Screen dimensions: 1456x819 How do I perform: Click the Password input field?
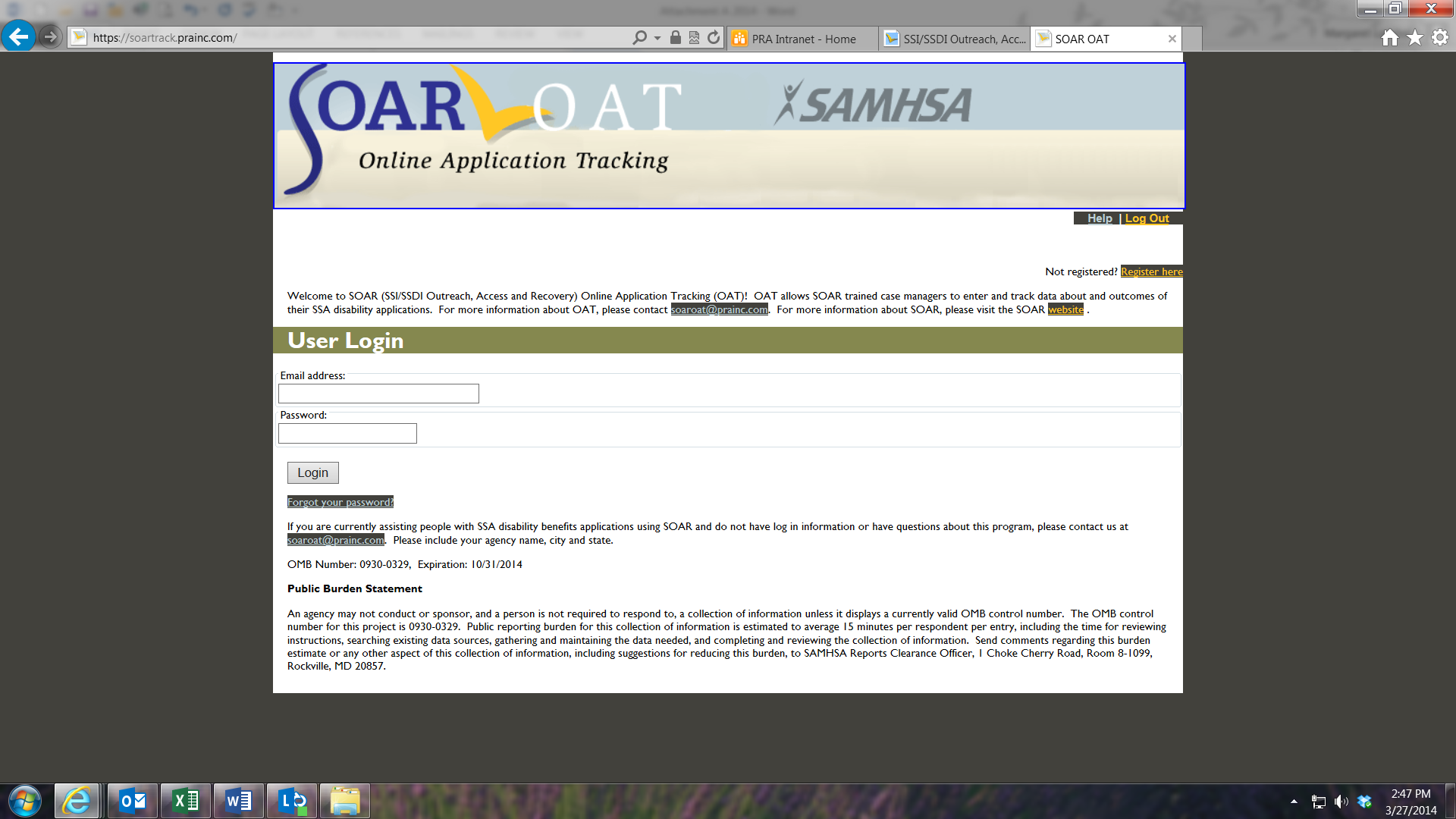pyautogui.click(x=347, y=433)
